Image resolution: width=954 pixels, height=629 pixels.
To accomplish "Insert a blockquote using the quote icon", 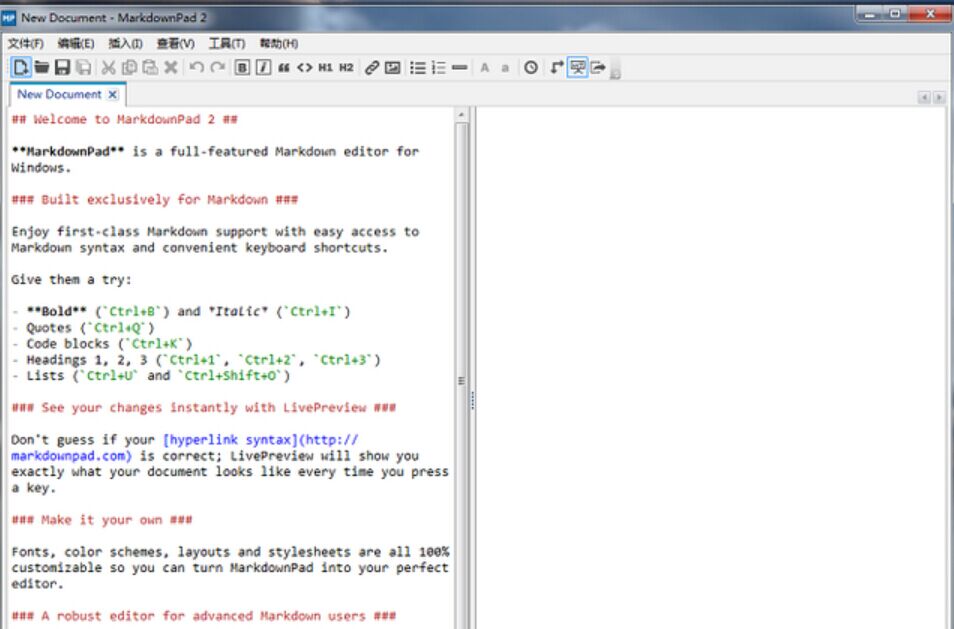I will coord(284,68).
